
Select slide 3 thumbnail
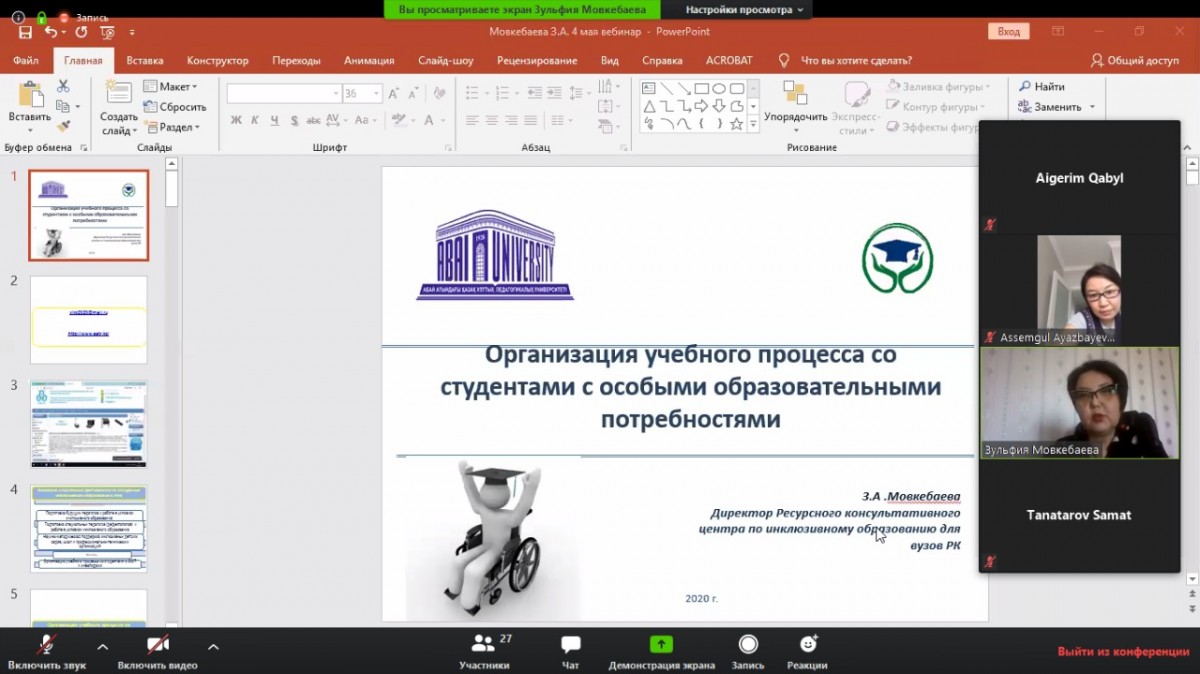tap(89, 424)
